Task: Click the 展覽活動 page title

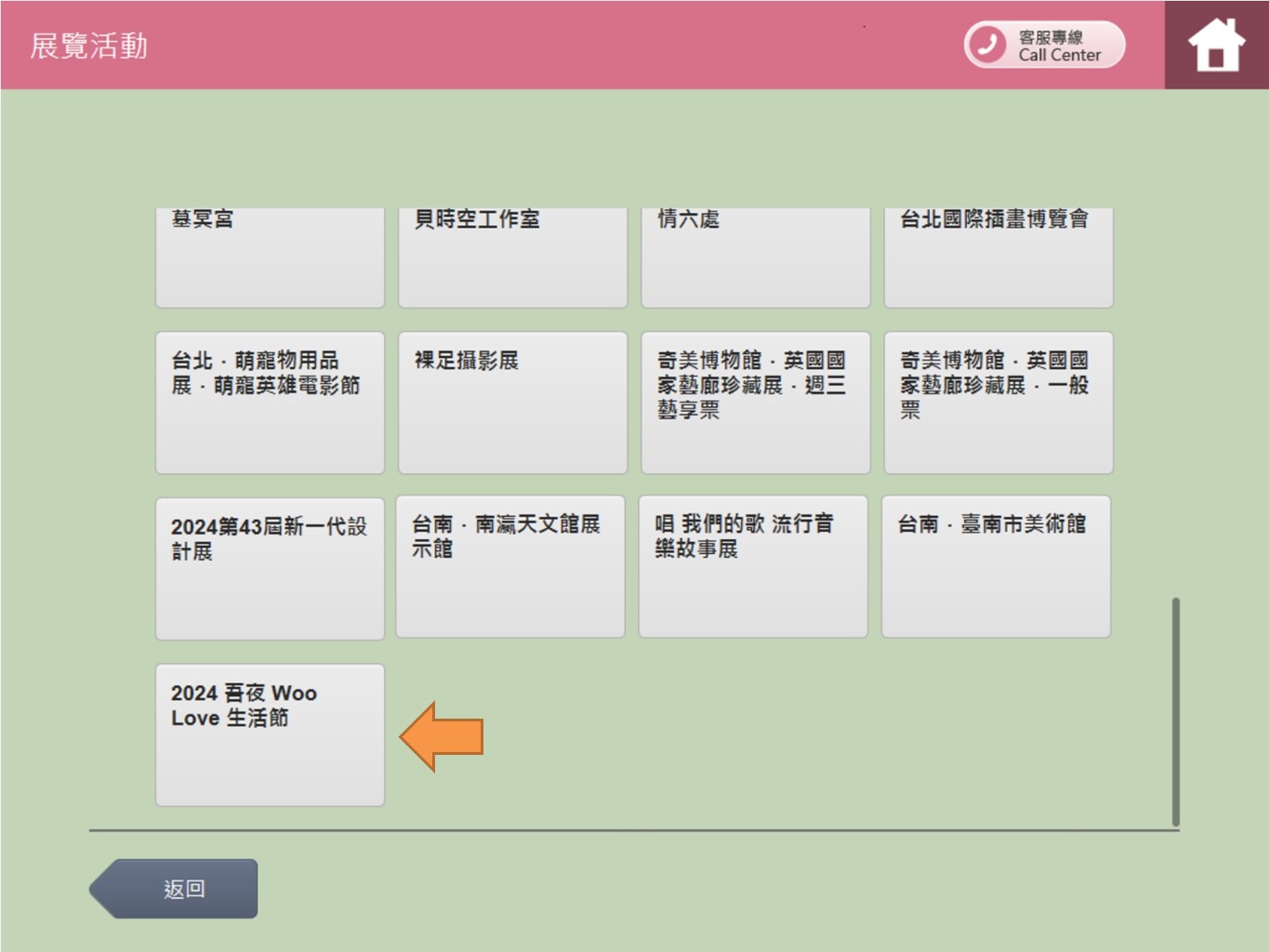Action: coord(89,46)
